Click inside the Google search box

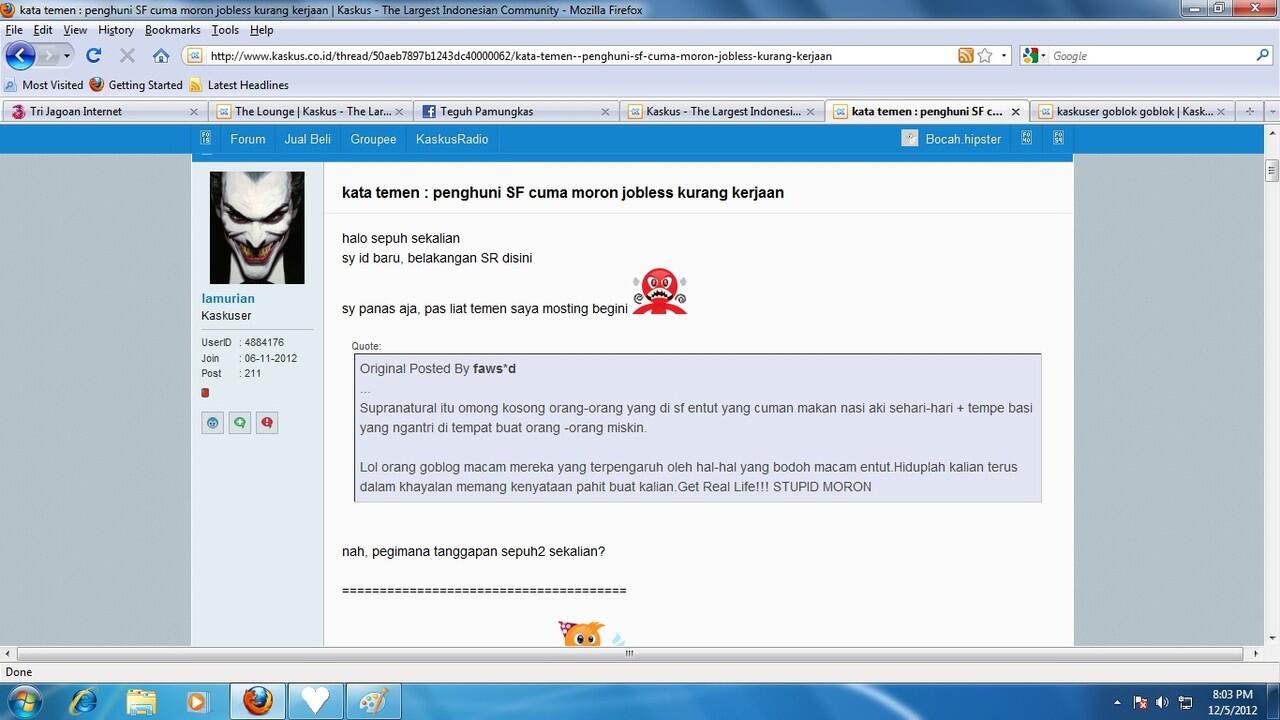(x=1150, y=56)
